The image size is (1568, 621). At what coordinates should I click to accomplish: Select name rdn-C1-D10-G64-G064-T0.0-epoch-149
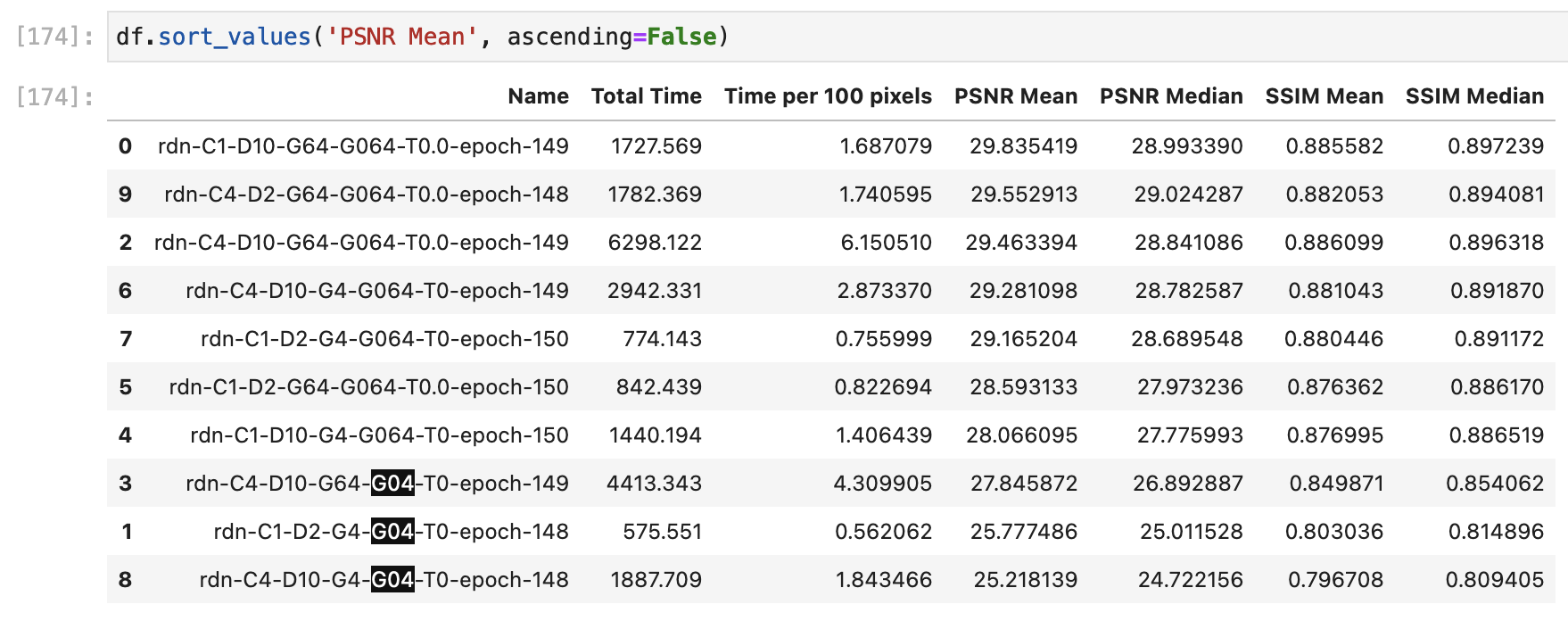point(363,146)
